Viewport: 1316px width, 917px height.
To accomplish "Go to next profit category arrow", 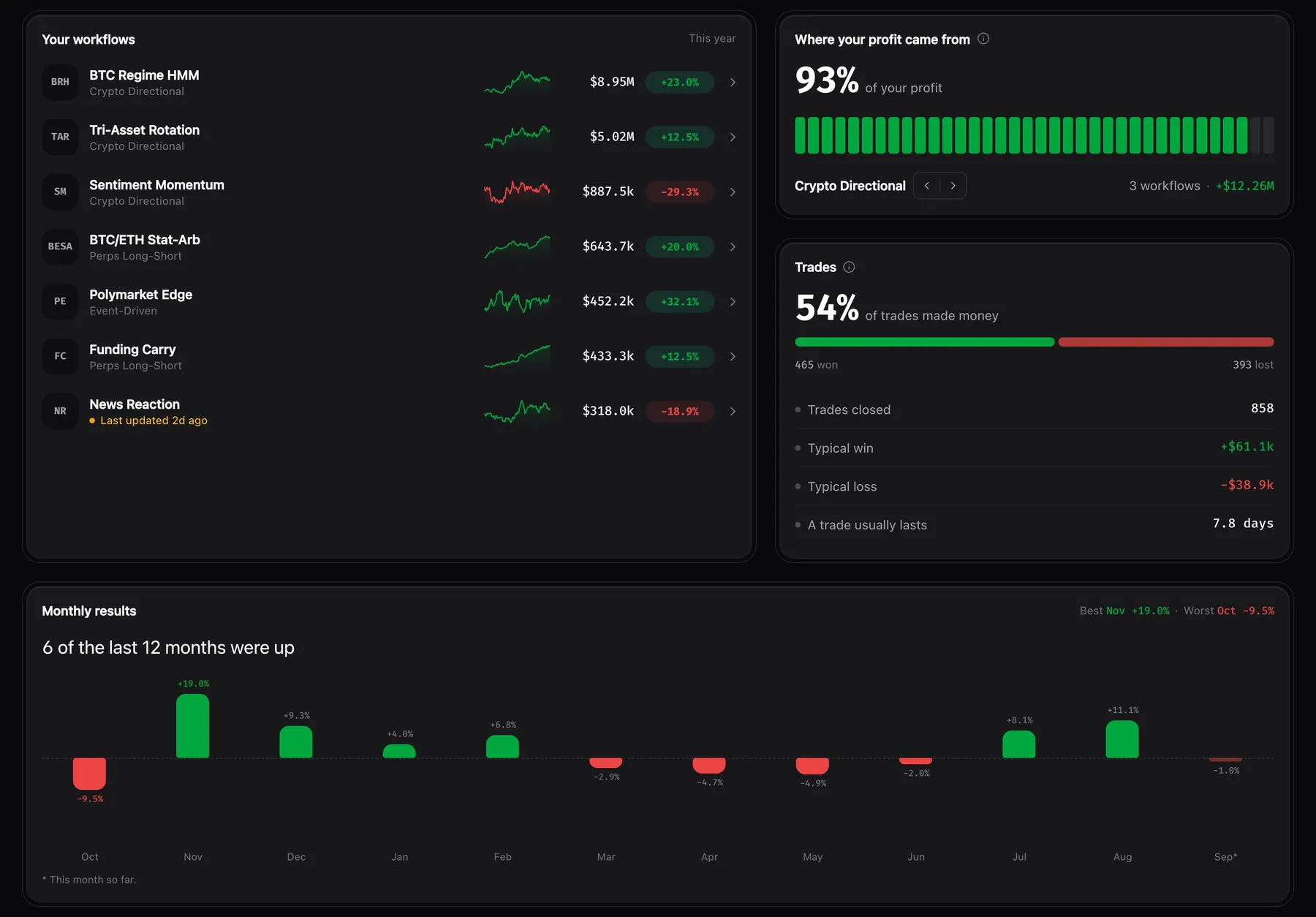I will (953, 186).
